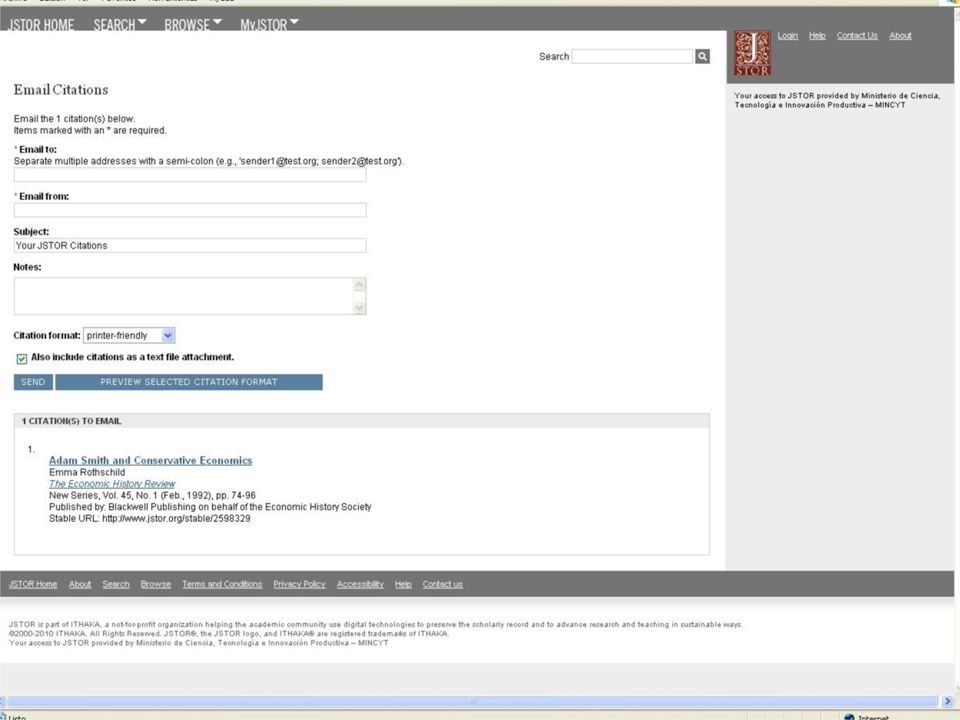Image resolution: width=960 pixels, height=720 pixels.
Task: Click the horizontal page scrollbar
Action: [471, 701]
